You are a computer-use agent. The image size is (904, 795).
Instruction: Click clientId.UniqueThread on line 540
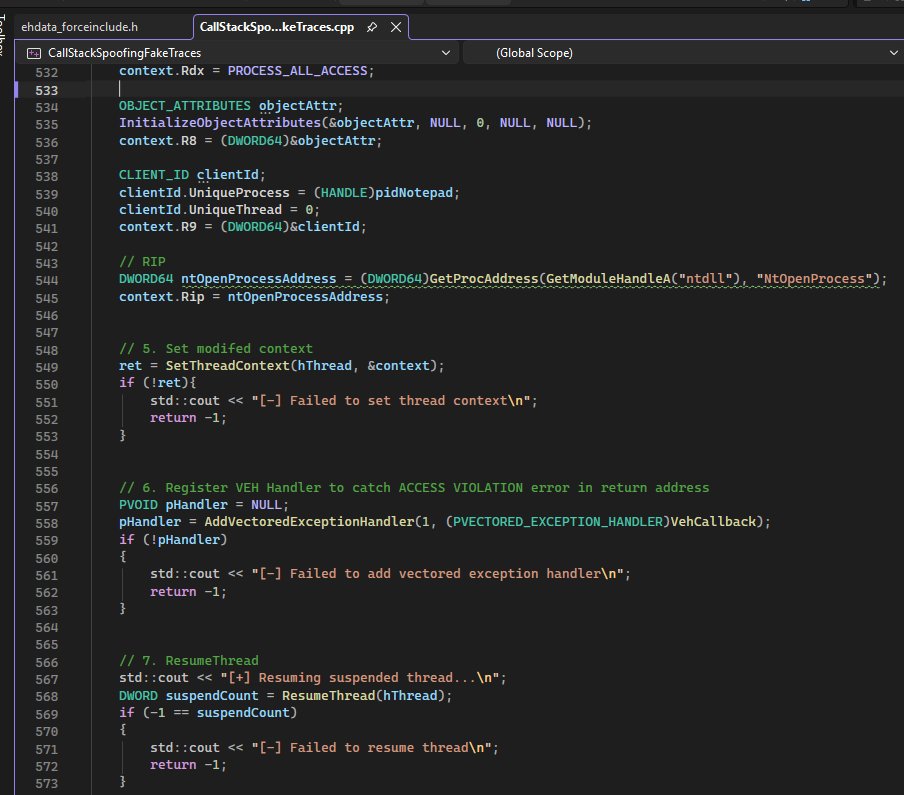pyautogui.click(x=200, y=209)
